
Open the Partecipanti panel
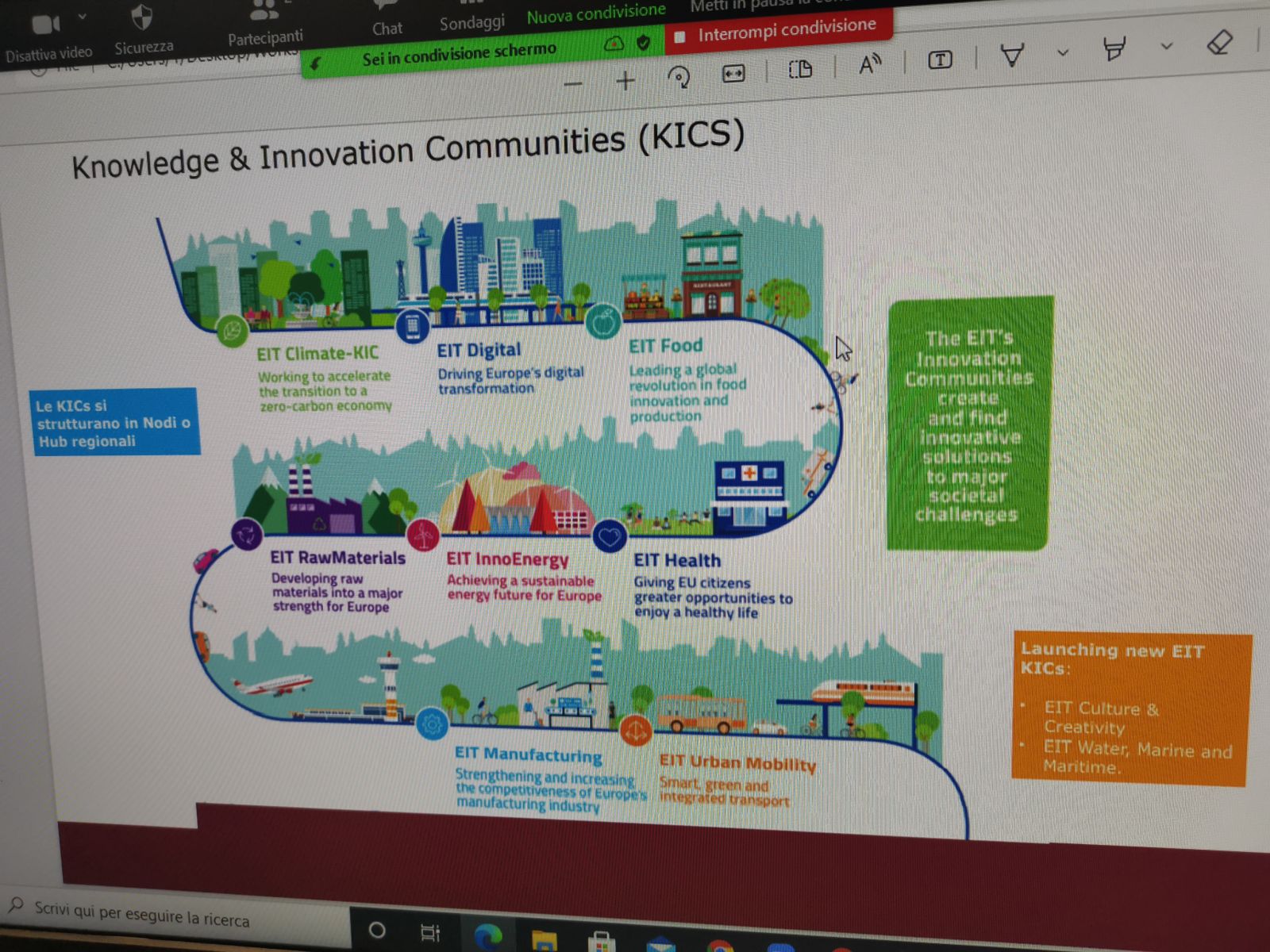click(x=264, y=24)
